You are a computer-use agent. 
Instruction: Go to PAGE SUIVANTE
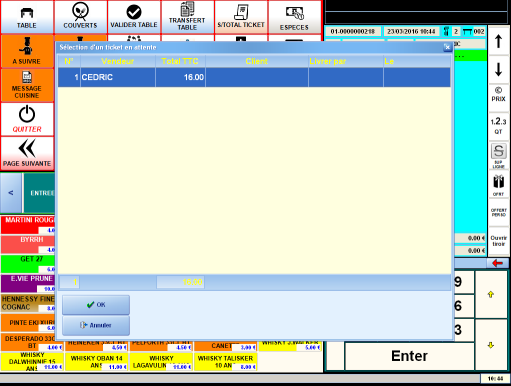tap(27, 154)
